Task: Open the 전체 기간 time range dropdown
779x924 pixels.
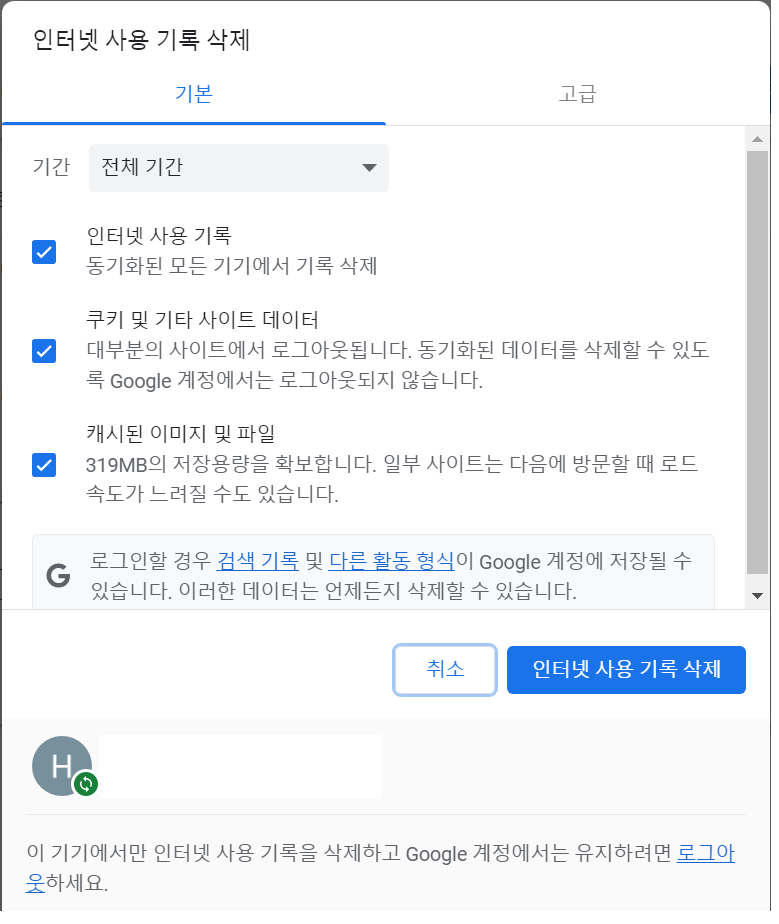Action: (239, 168)
